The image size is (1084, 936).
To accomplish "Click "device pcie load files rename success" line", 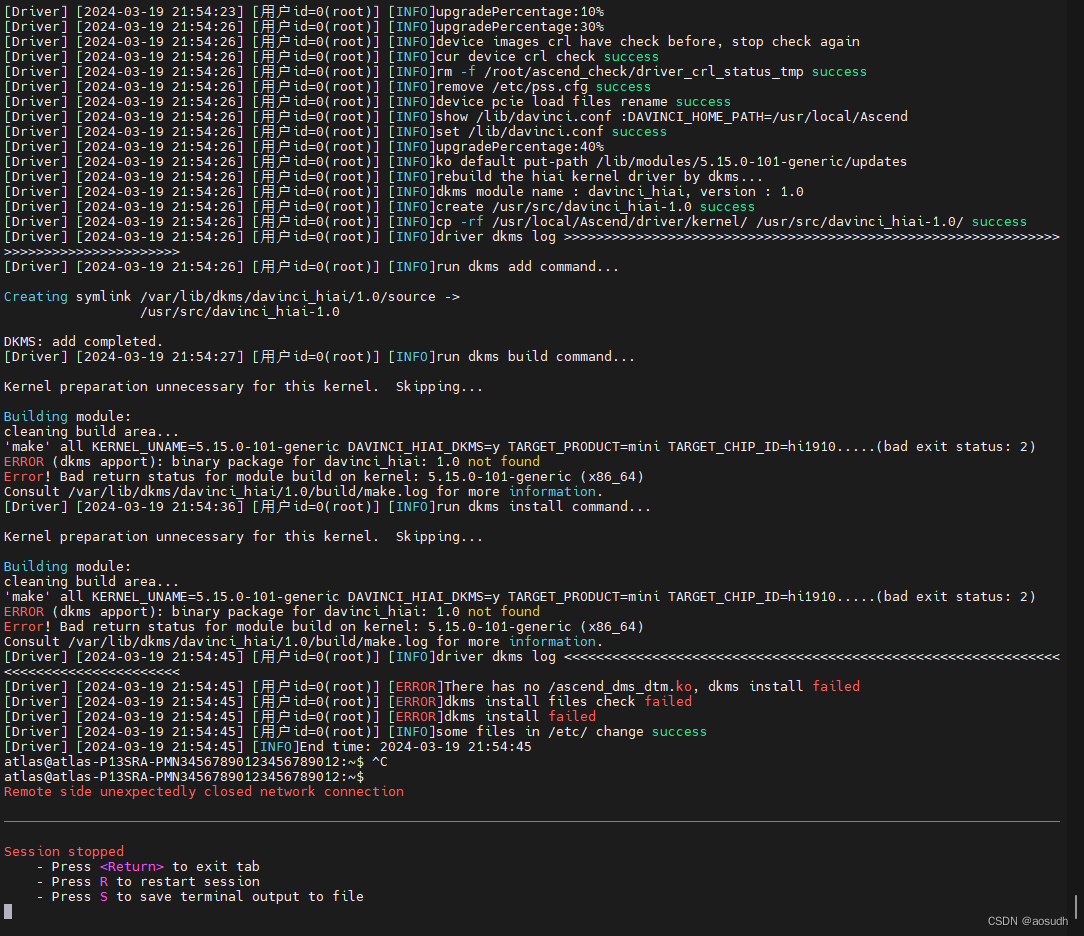I will point(368,102).
